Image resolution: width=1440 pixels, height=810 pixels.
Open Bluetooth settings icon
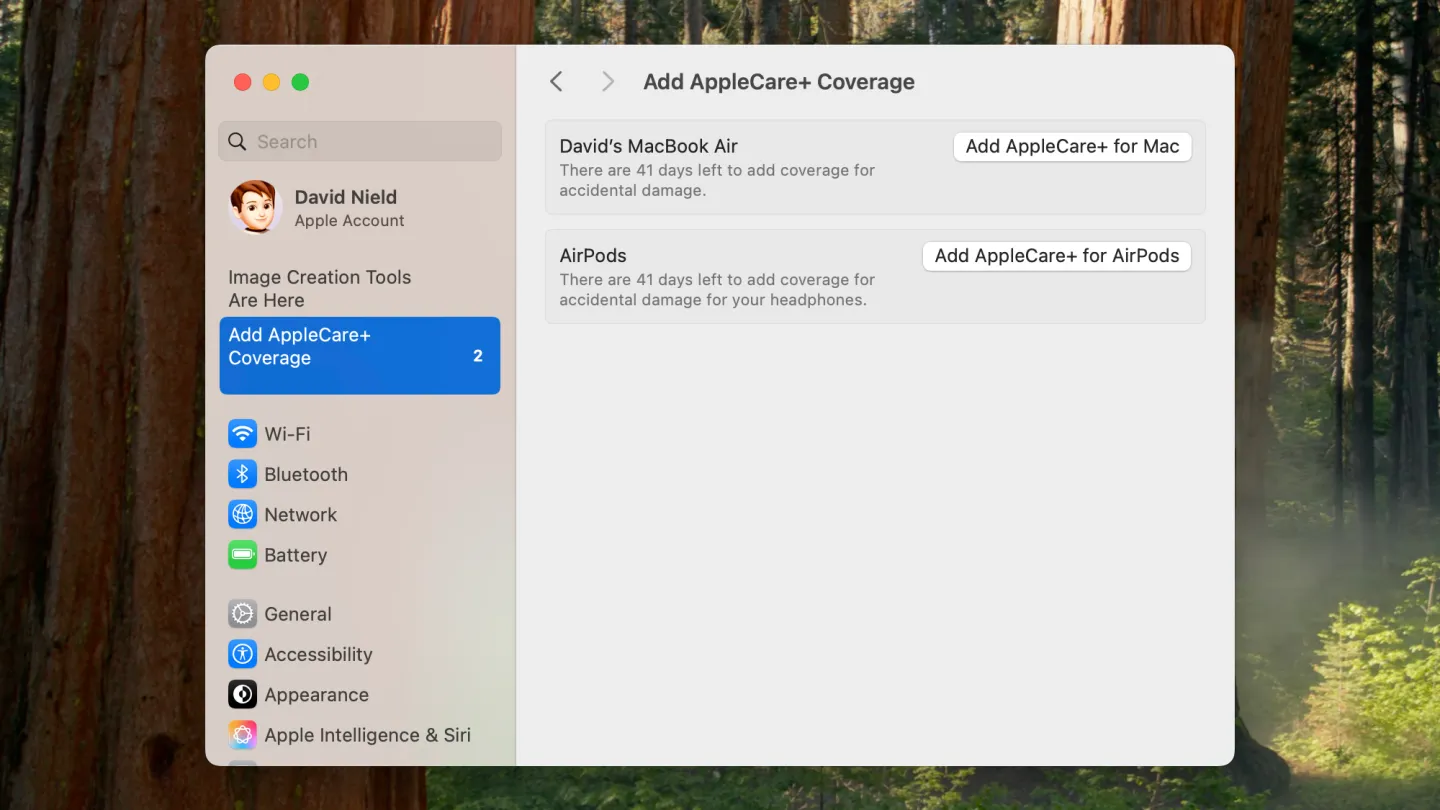(242, 474)
